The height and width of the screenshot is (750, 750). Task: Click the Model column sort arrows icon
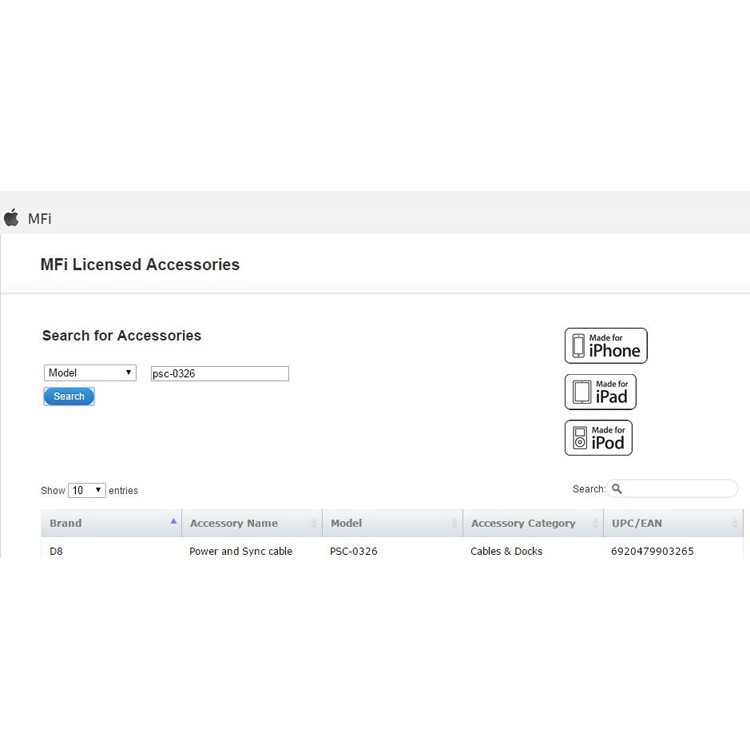[x=455, y=524]
